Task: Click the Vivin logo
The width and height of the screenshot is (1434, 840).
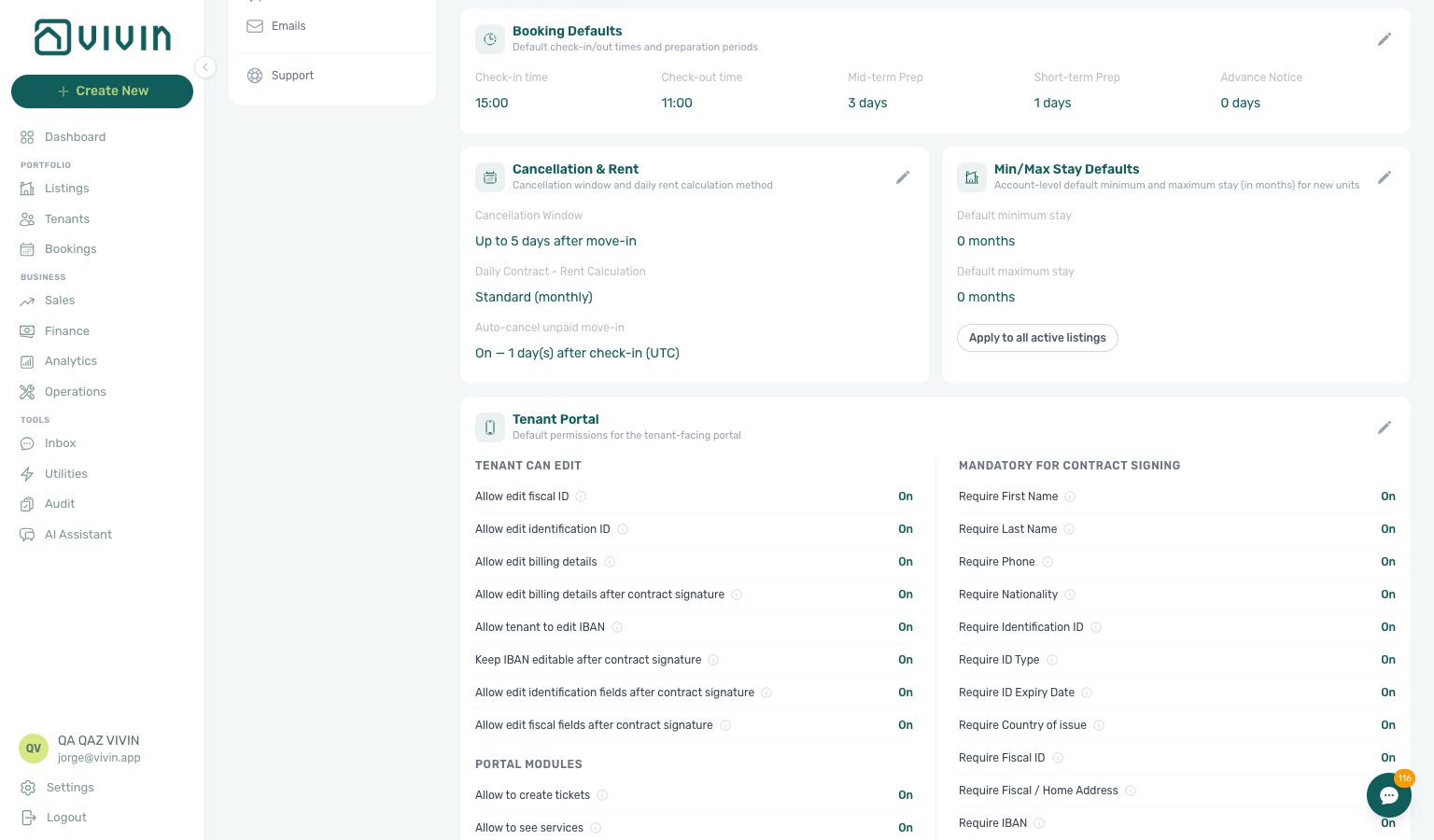Action: coord(103,37)
